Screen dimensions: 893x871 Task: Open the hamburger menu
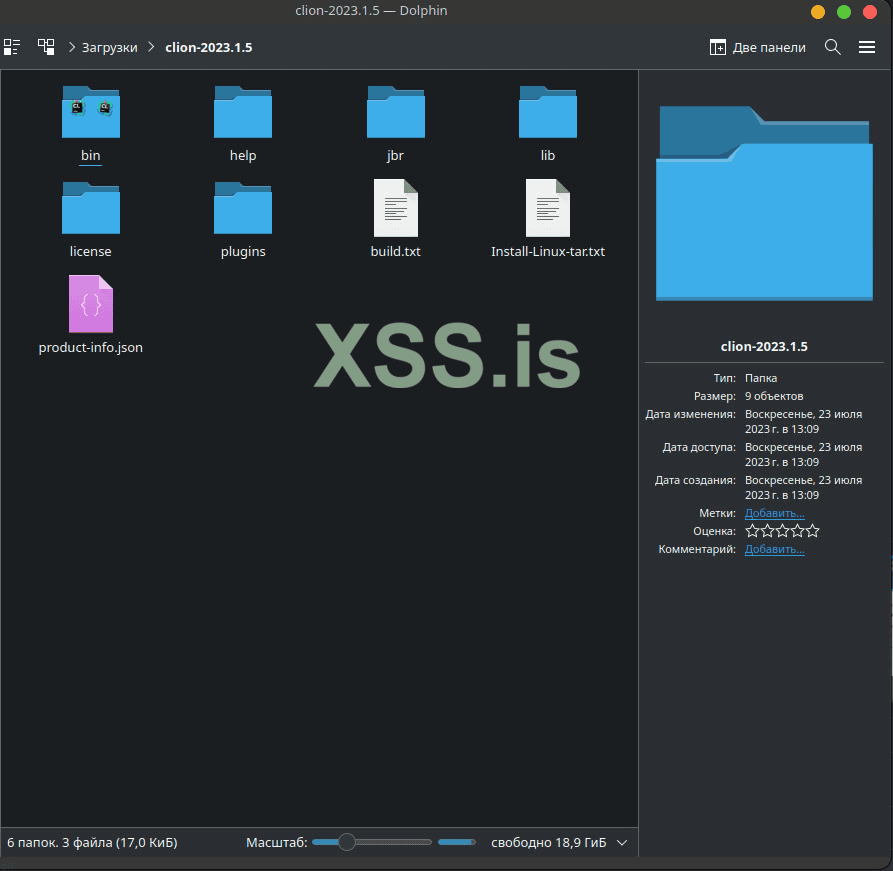click(867, 47)
